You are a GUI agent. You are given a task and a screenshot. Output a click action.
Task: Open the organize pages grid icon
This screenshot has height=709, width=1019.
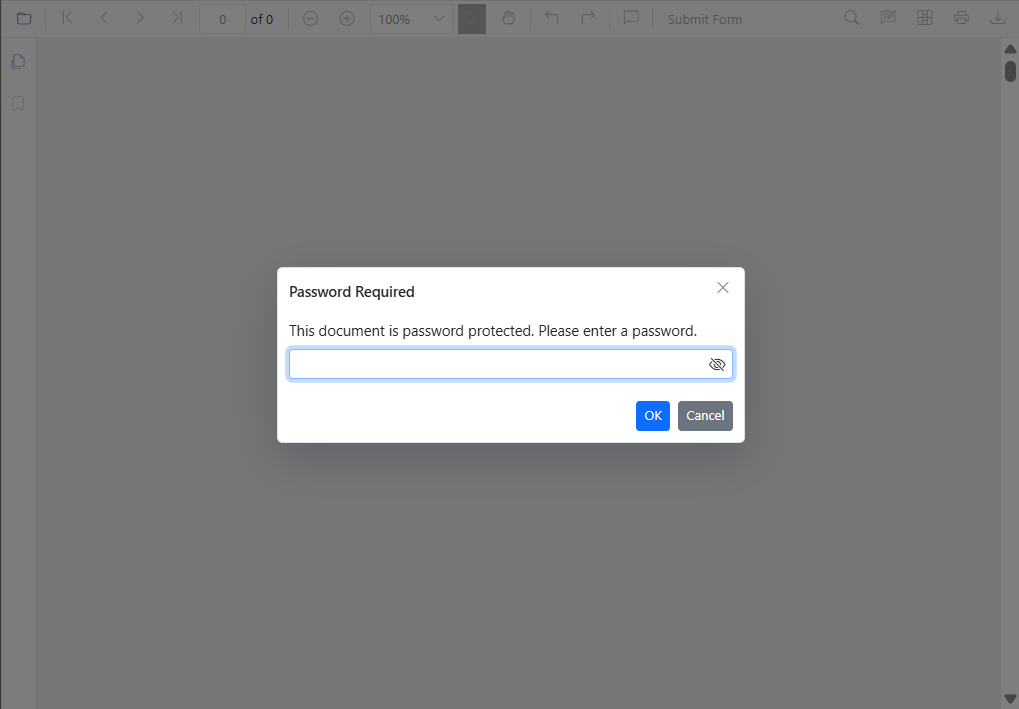924,18
